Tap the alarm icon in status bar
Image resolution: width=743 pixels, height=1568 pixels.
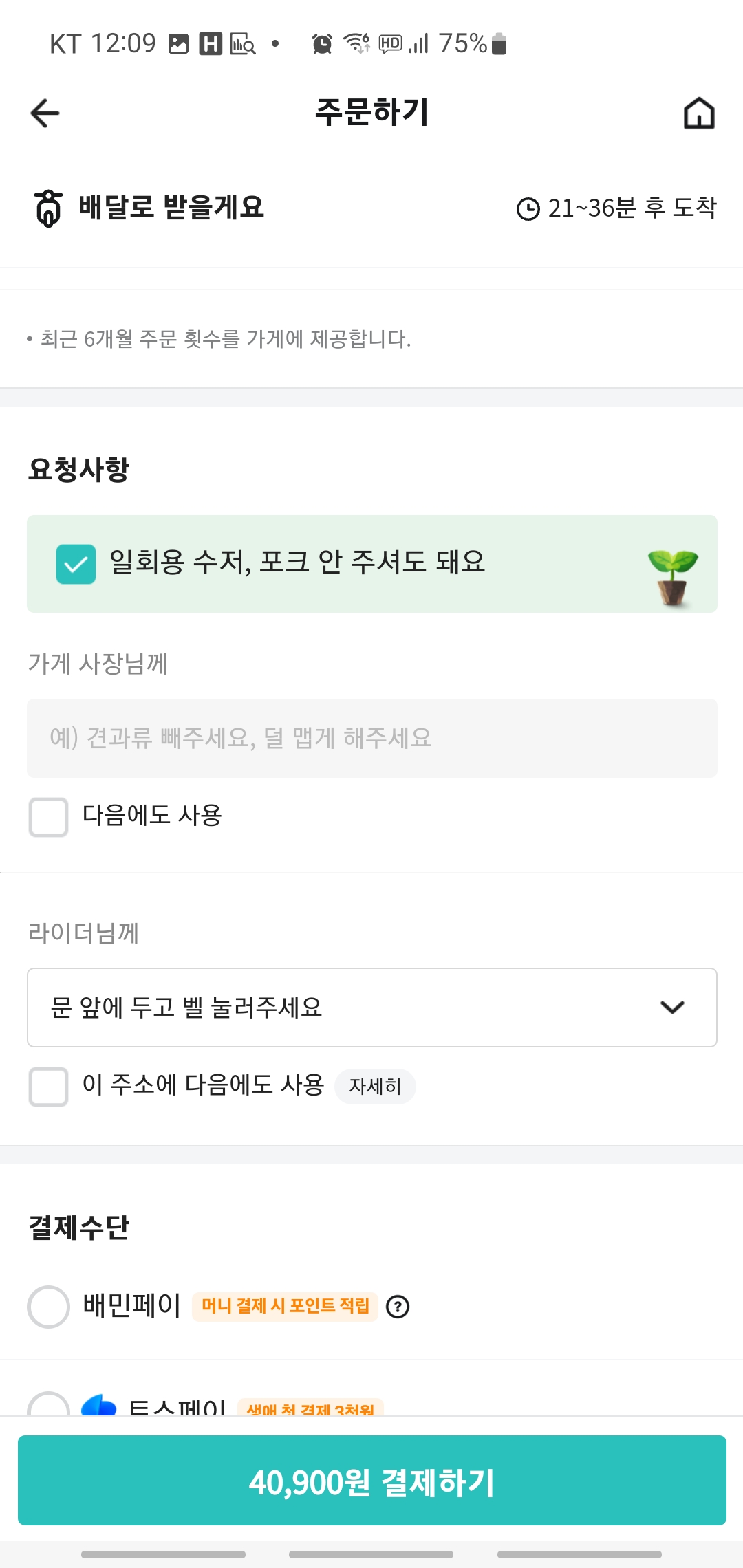[322, 44]
